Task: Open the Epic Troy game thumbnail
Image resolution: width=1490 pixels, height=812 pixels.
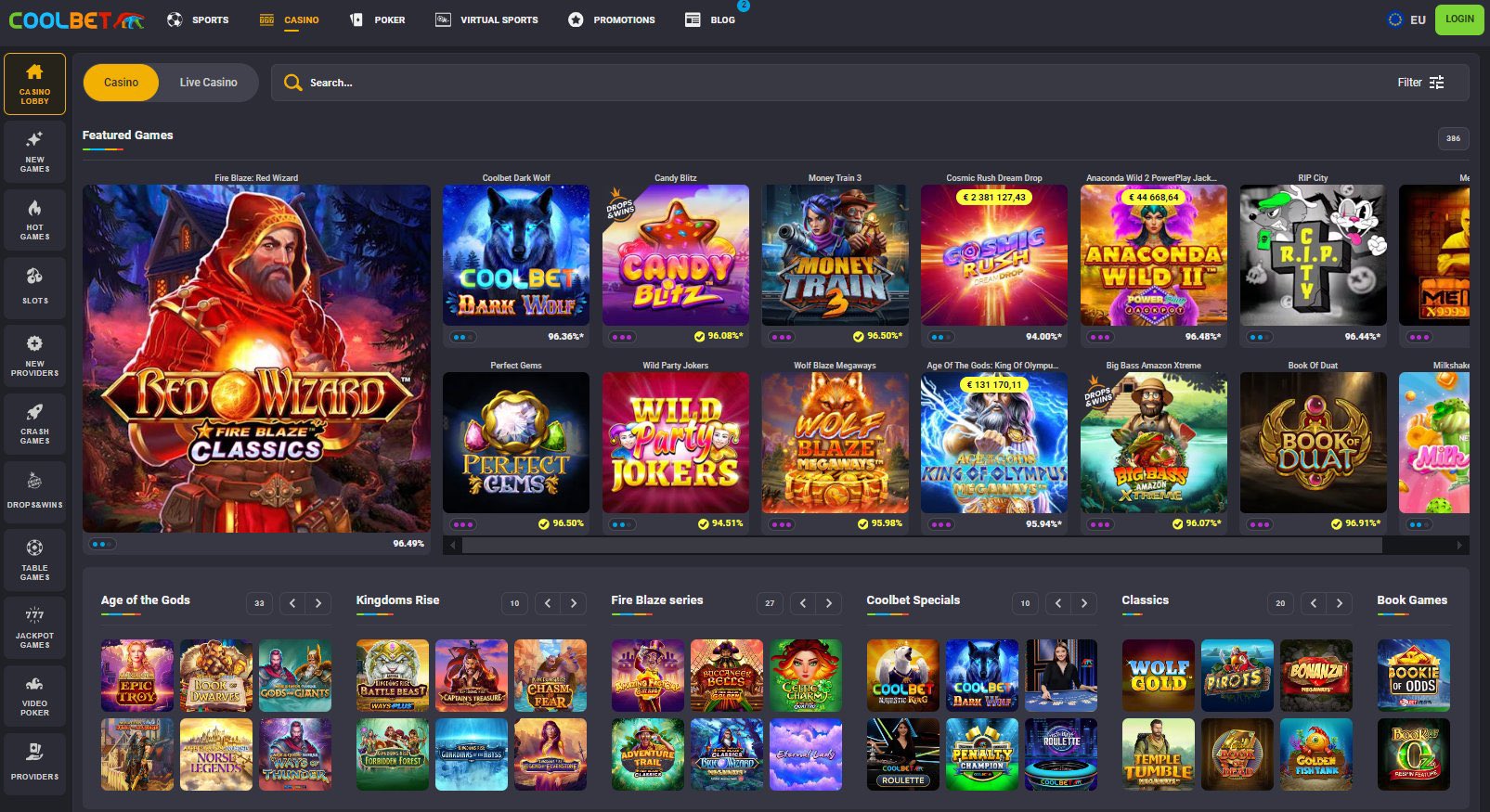Action: click(137, 676)
